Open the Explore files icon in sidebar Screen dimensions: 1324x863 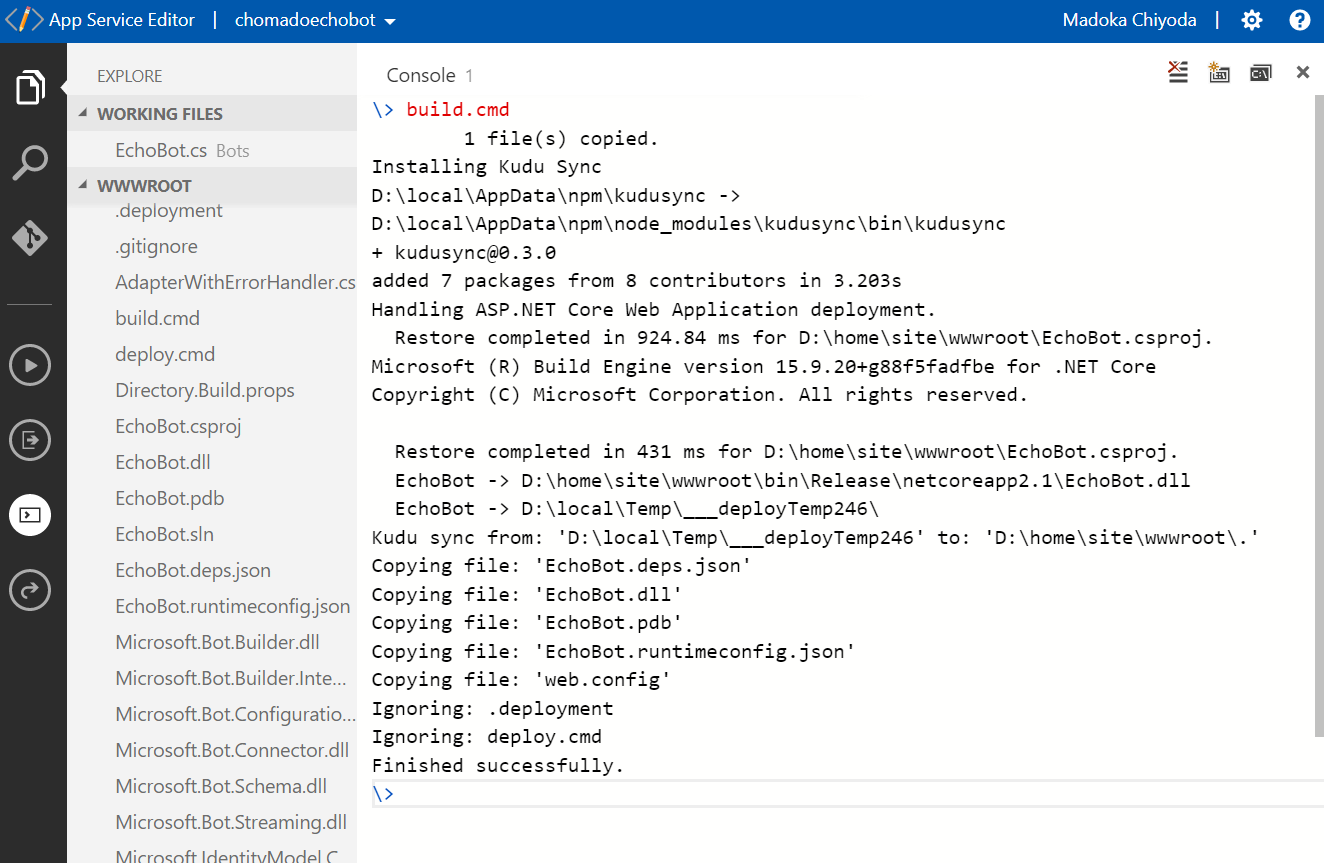30,88
